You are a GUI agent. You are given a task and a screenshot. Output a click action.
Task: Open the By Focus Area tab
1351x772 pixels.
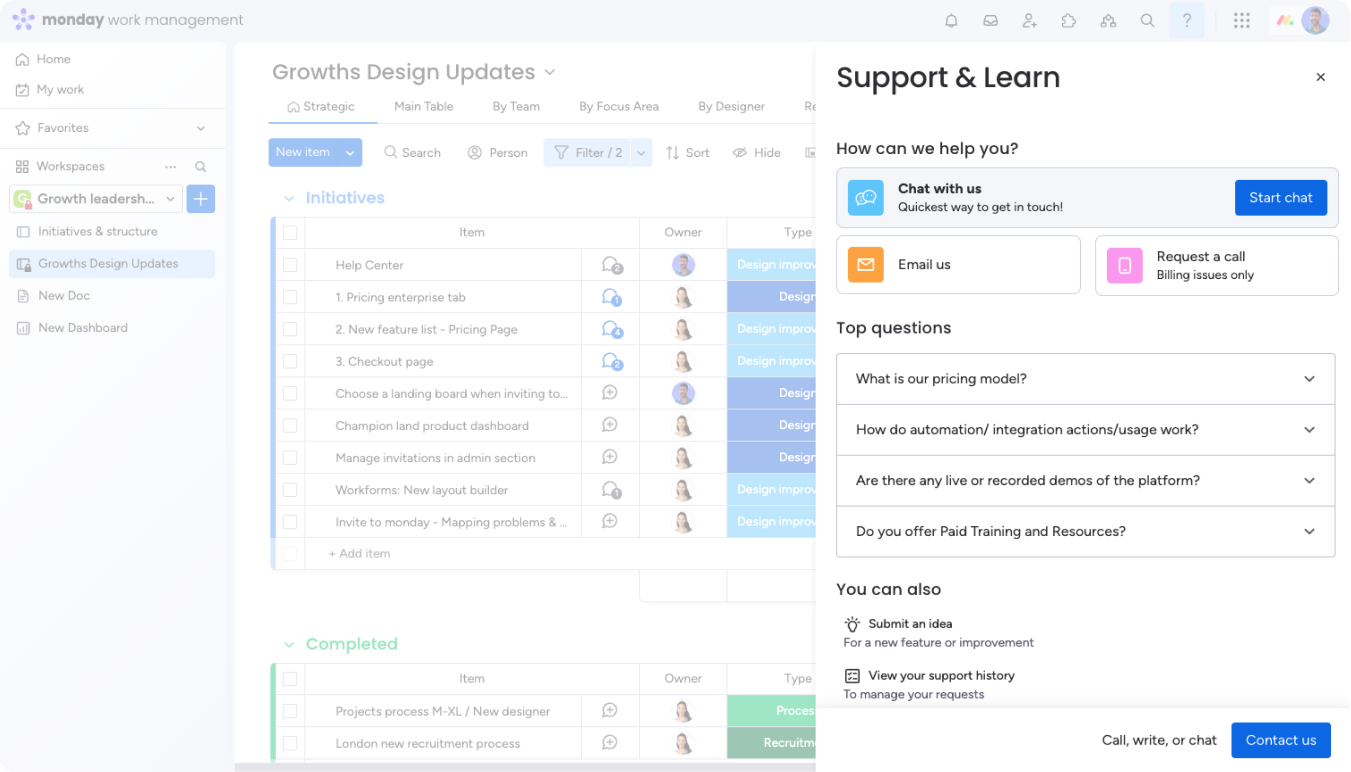[x=619, y=107]
